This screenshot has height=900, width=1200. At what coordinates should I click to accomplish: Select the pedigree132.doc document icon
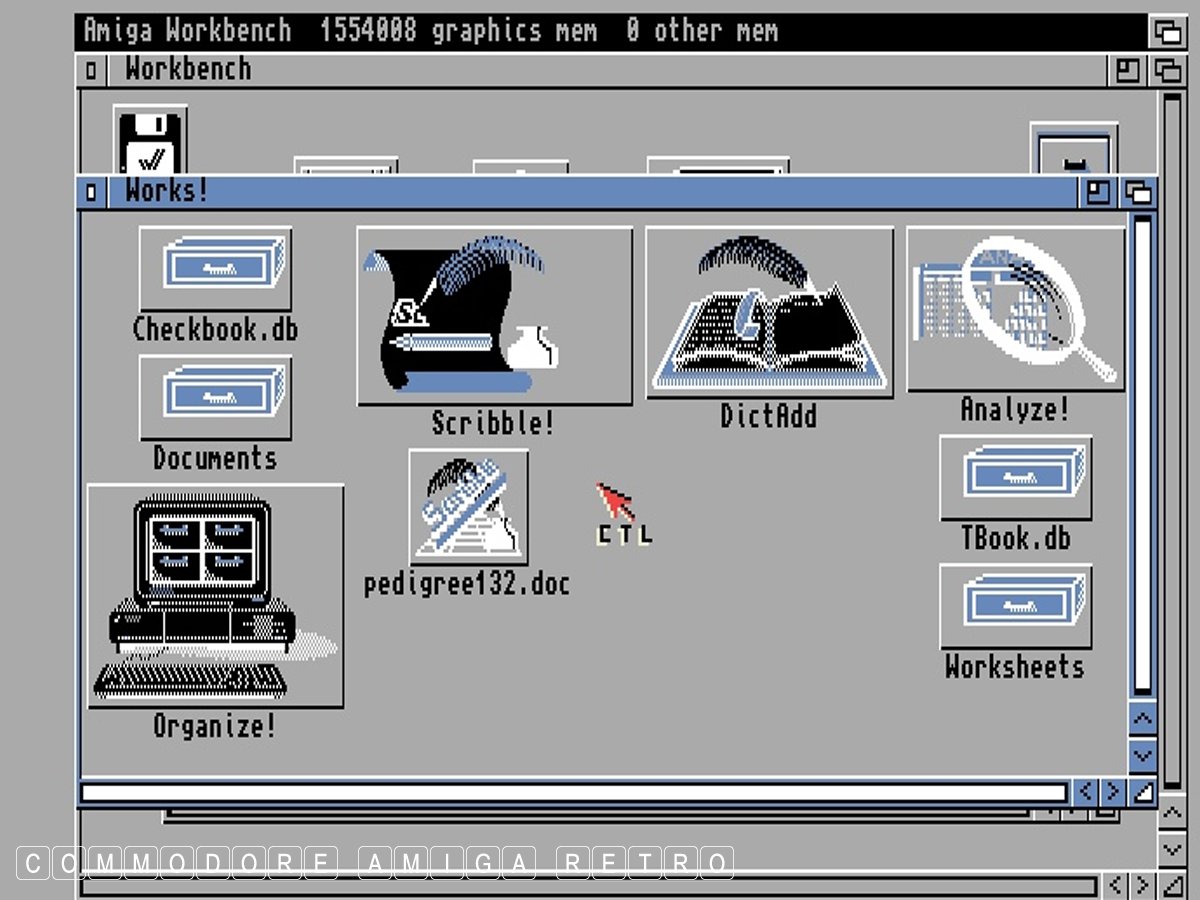click(x=468, y=507)
